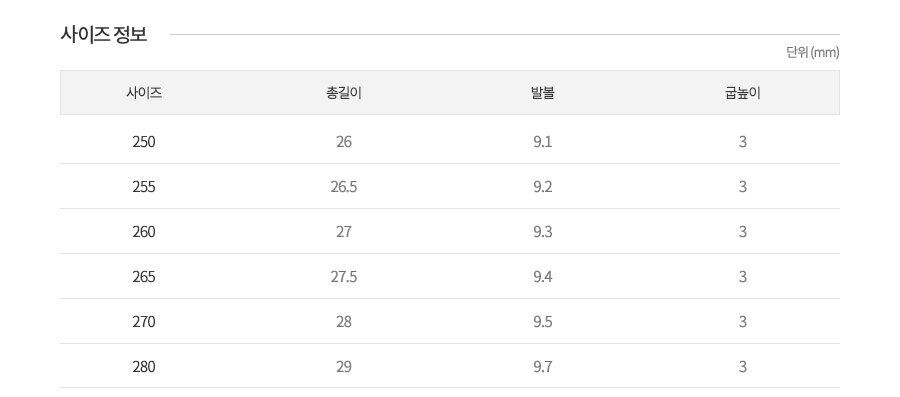This screenshot has width=900, height=397.
Task: Click size 250 in the table
Action: click(144, 142)
